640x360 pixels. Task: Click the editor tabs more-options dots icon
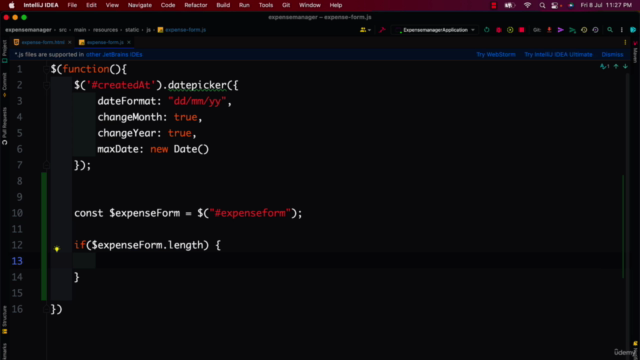pos(625,42)
